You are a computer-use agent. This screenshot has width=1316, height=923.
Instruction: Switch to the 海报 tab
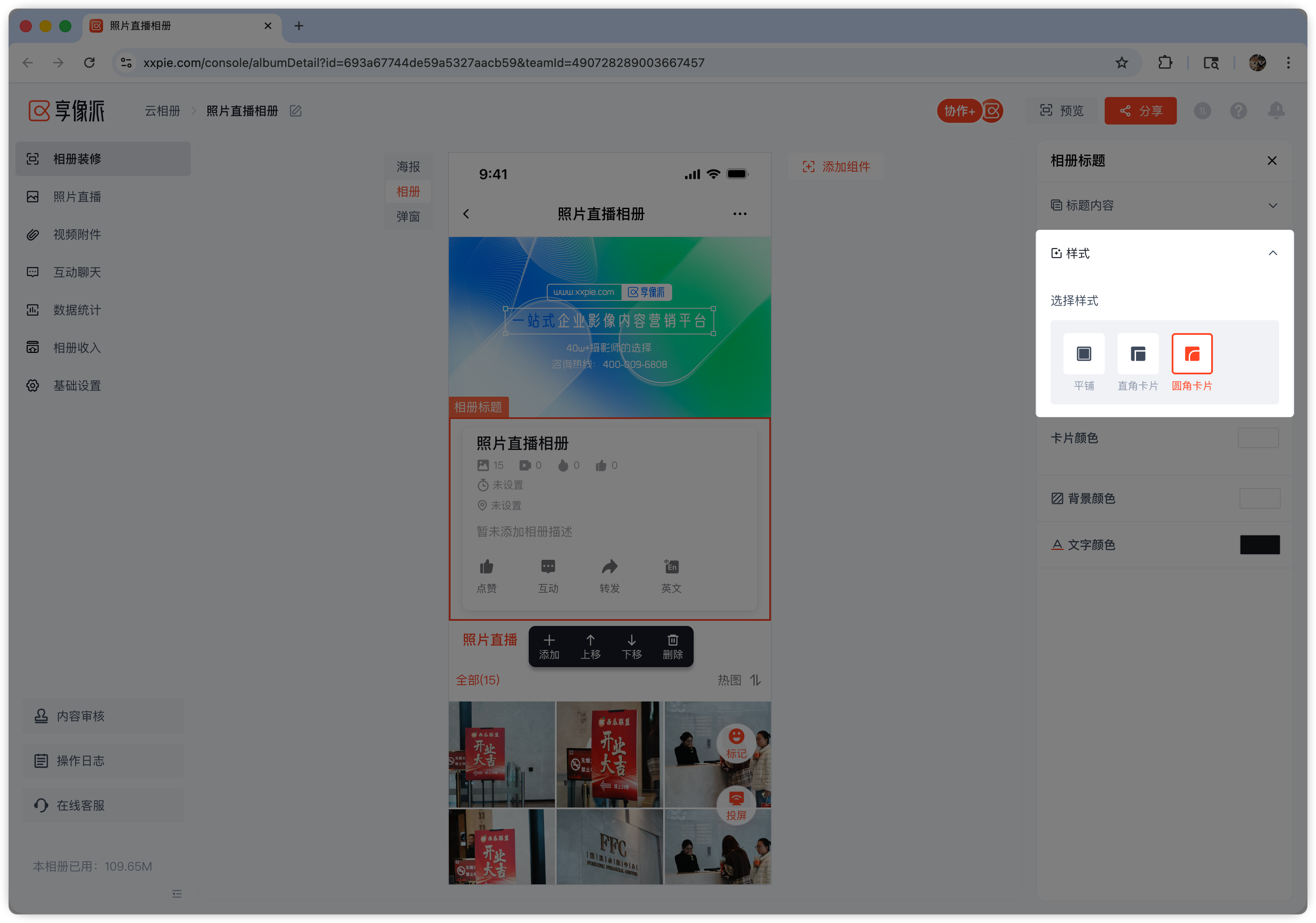[x=408, y=166]
